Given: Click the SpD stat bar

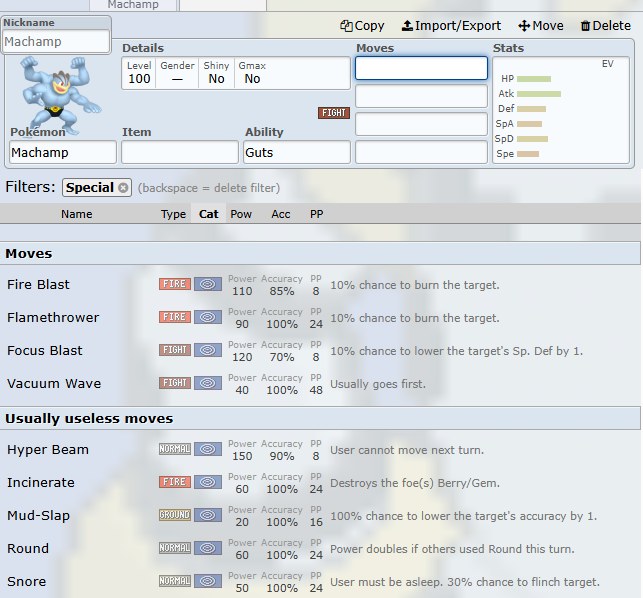Looking at the screenshot, I should [532, 139].
